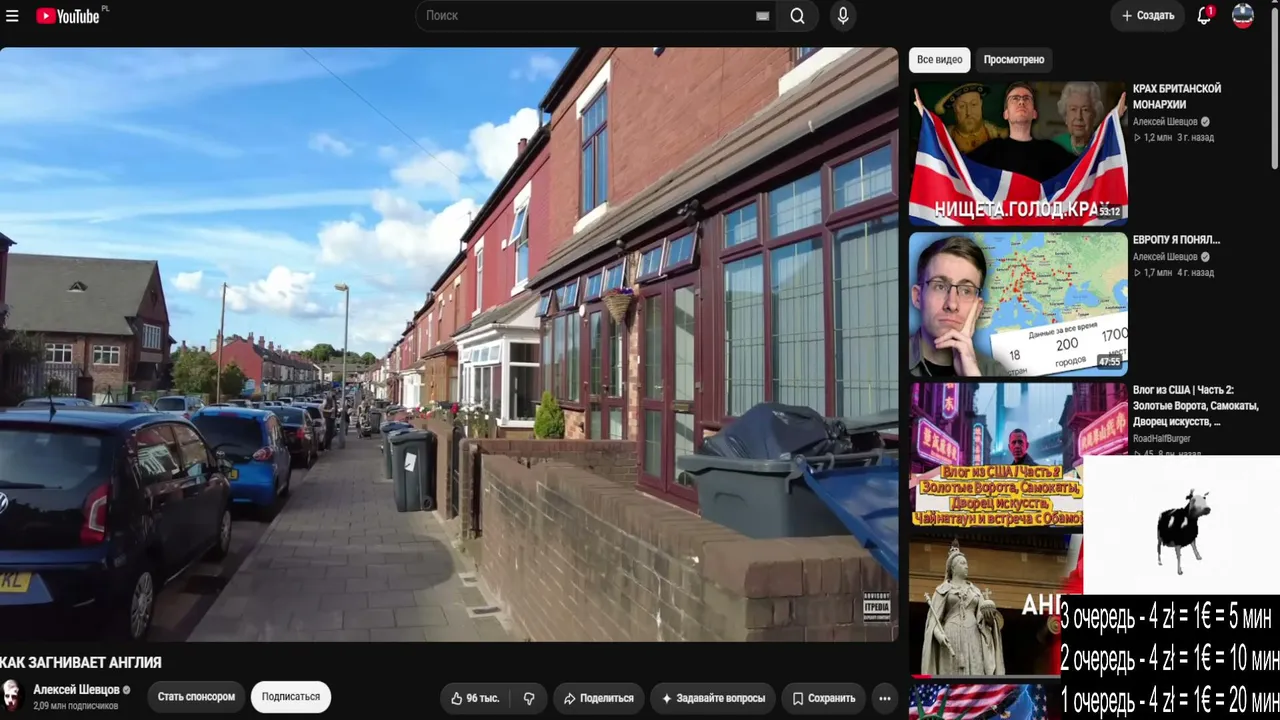This screenshot has width=1280, height=720.
Task: Like the video (96 тыс.)
Action: coord(475,698)
